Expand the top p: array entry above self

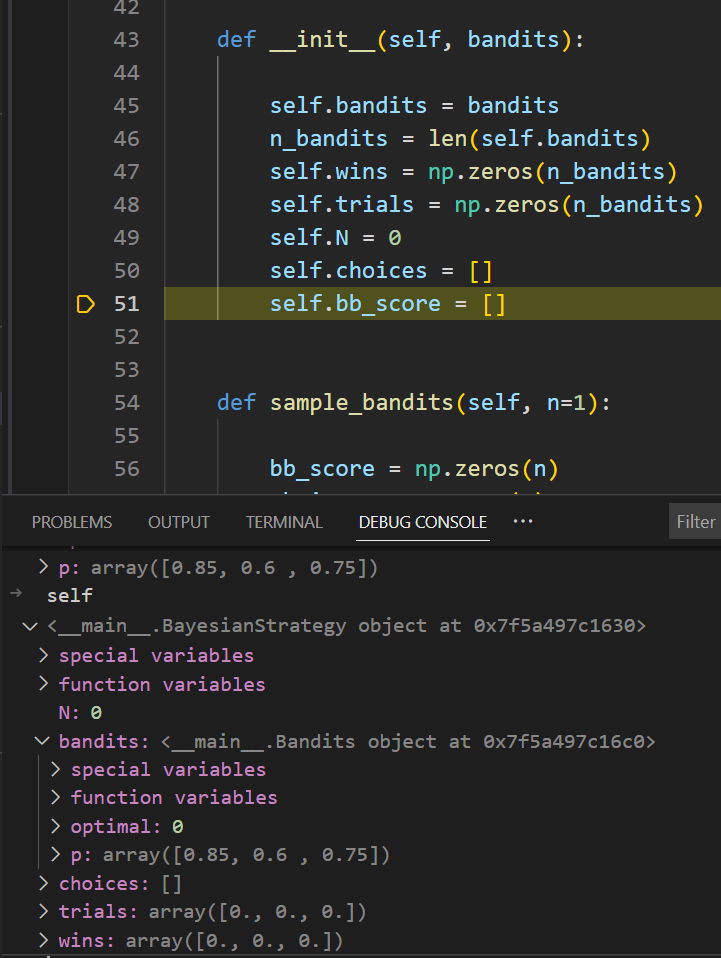43,567
